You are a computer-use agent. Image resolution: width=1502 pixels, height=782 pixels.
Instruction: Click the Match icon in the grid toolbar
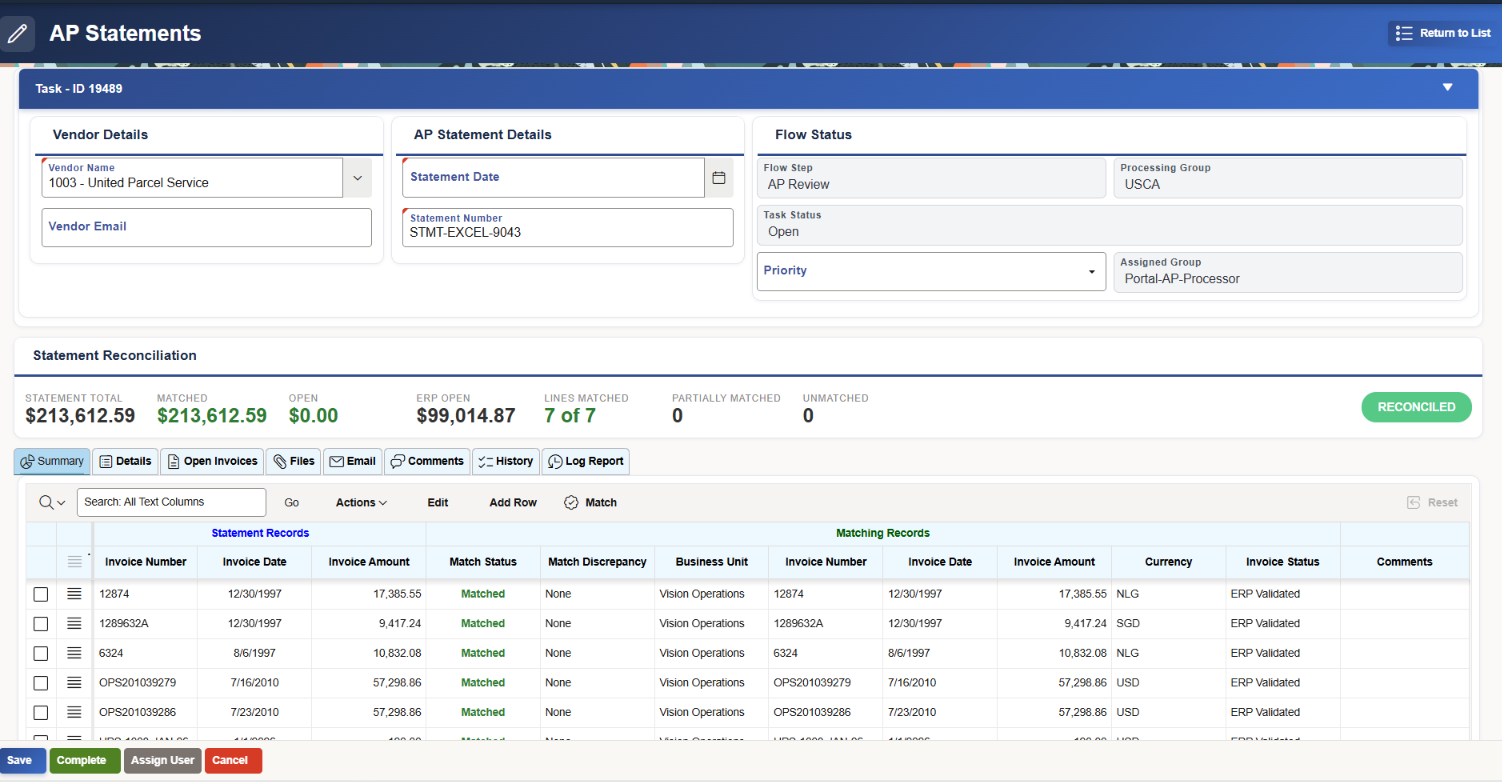(x=571, y=502)
